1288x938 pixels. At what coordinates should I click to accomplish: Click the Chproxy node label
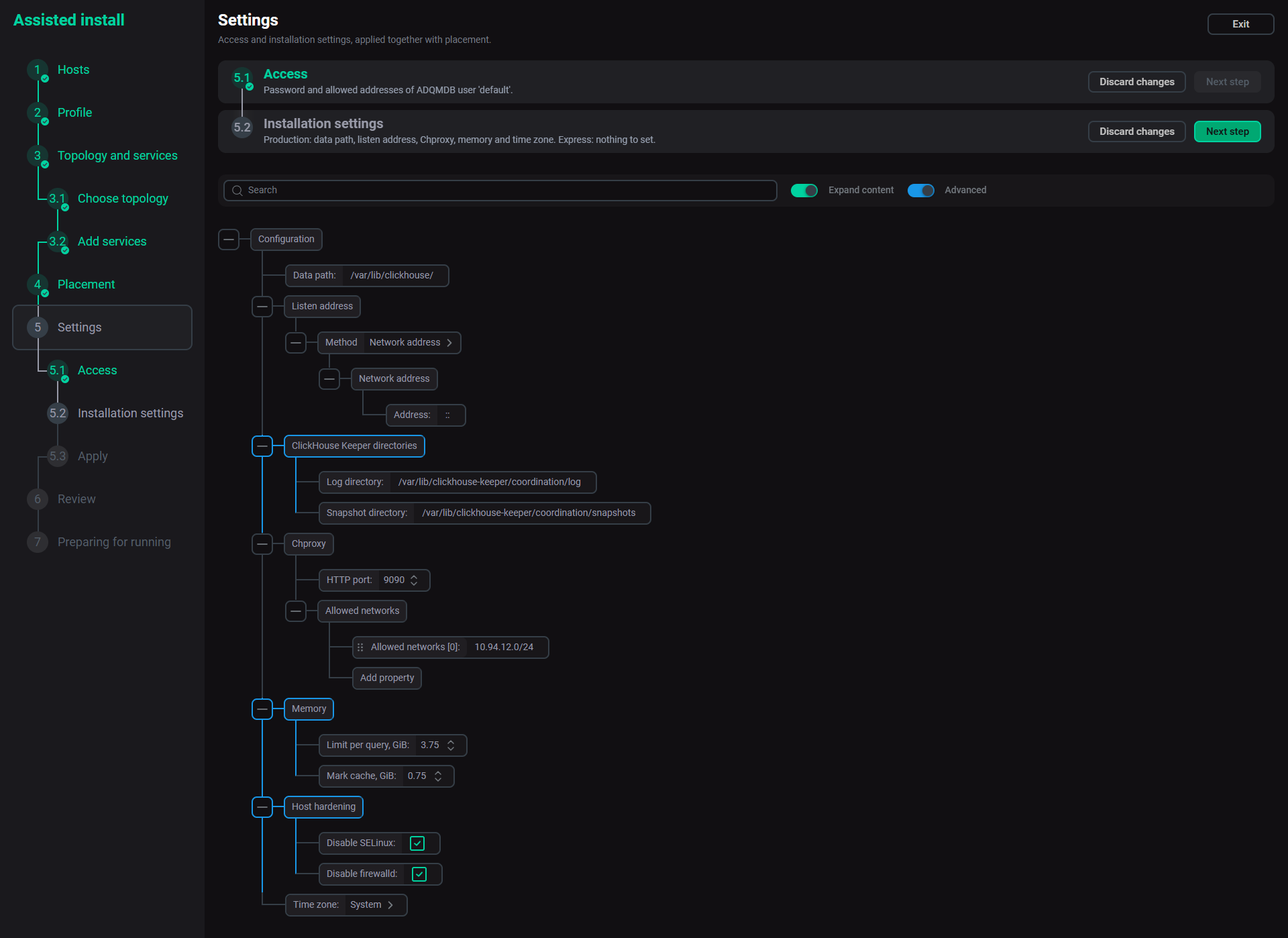click(309, 544)
